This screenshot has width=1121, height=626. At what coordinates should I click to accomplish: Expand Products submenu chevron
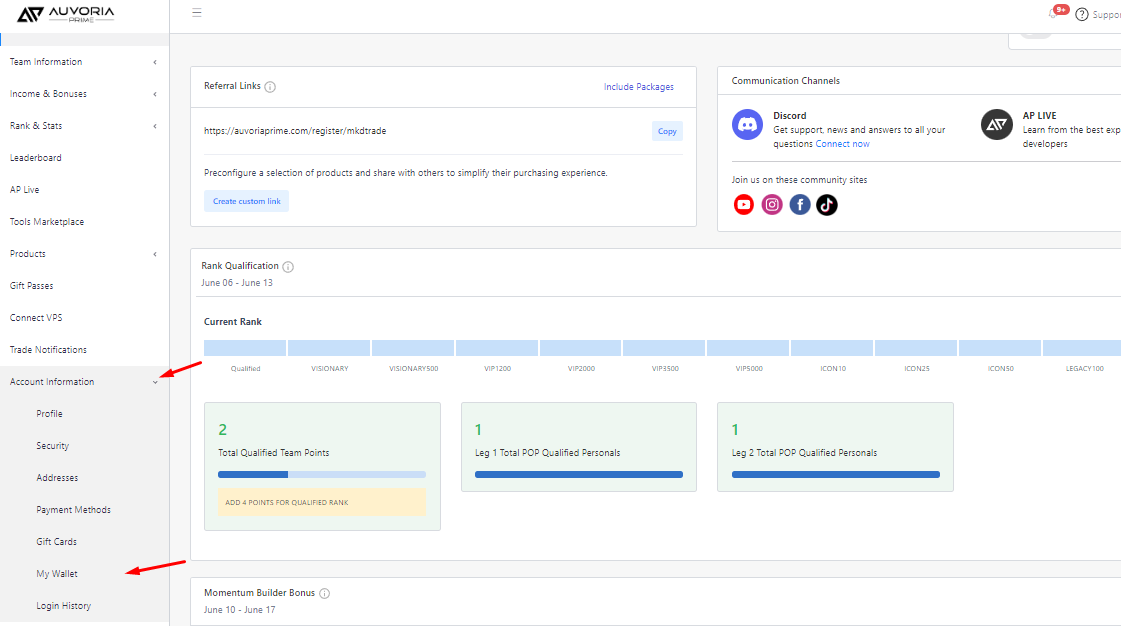[155, 254]
